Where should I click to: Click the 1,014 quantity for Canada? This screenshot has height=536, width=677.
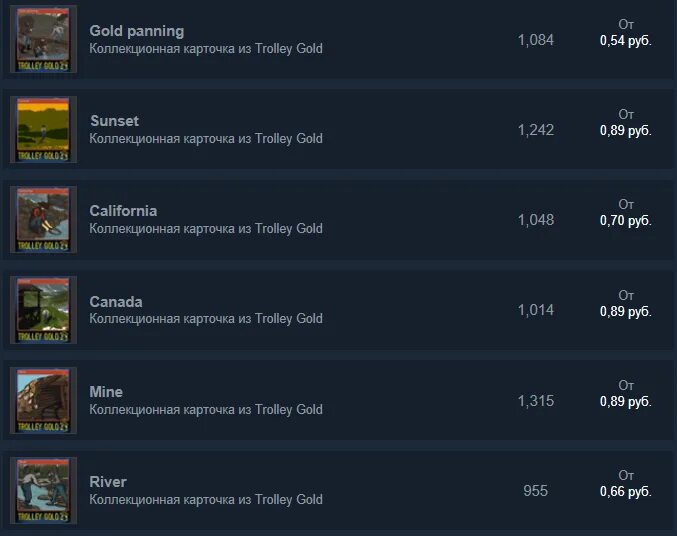coord(536,310)
